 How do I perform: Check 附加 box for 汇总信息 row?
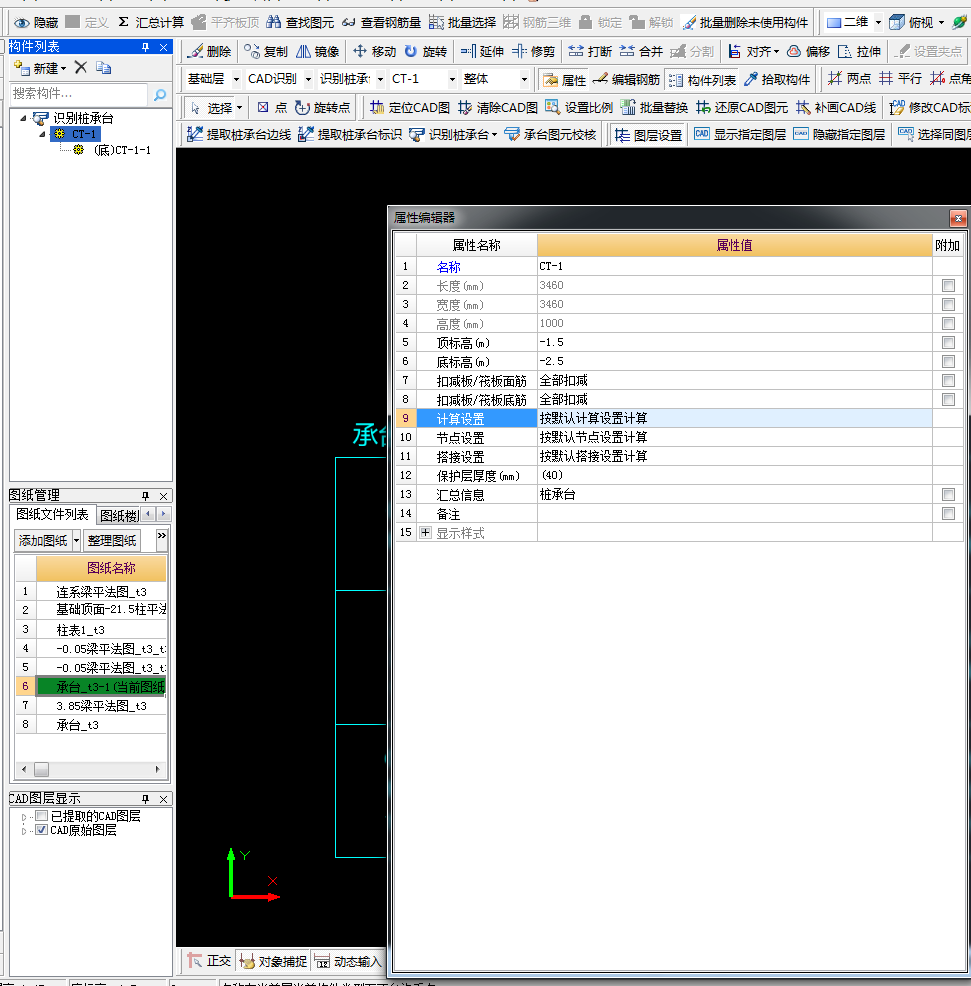coord(948,494)
